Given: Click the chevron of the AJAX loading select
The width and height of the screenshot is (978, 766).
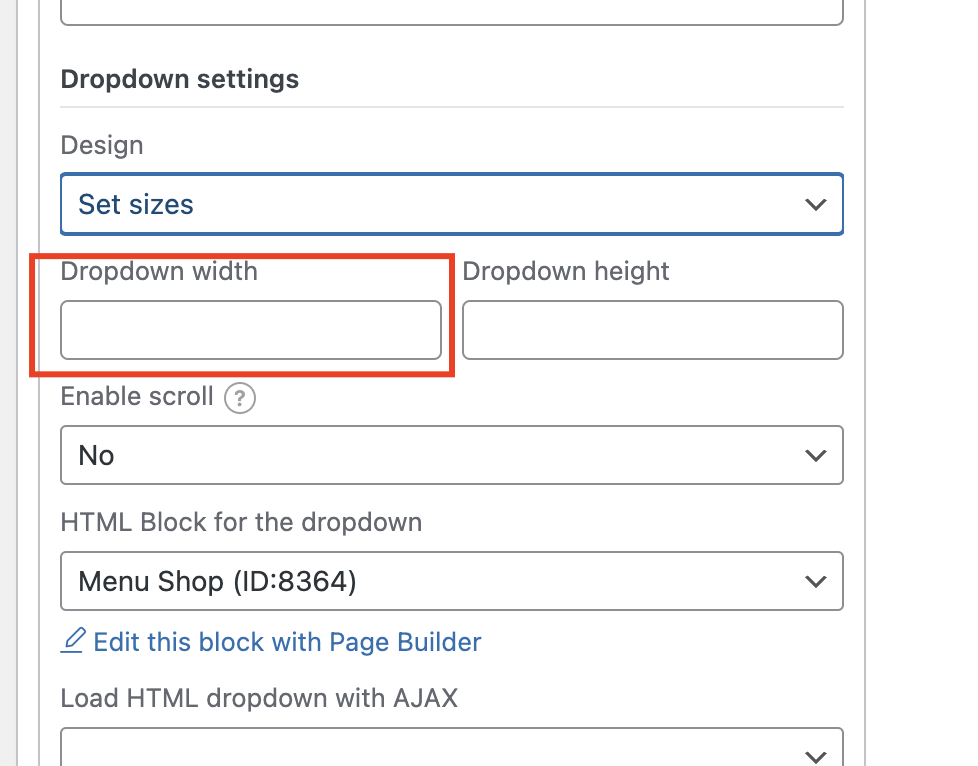Looking at the screenshot, I should pyautogui.click(x=815, y=757).
